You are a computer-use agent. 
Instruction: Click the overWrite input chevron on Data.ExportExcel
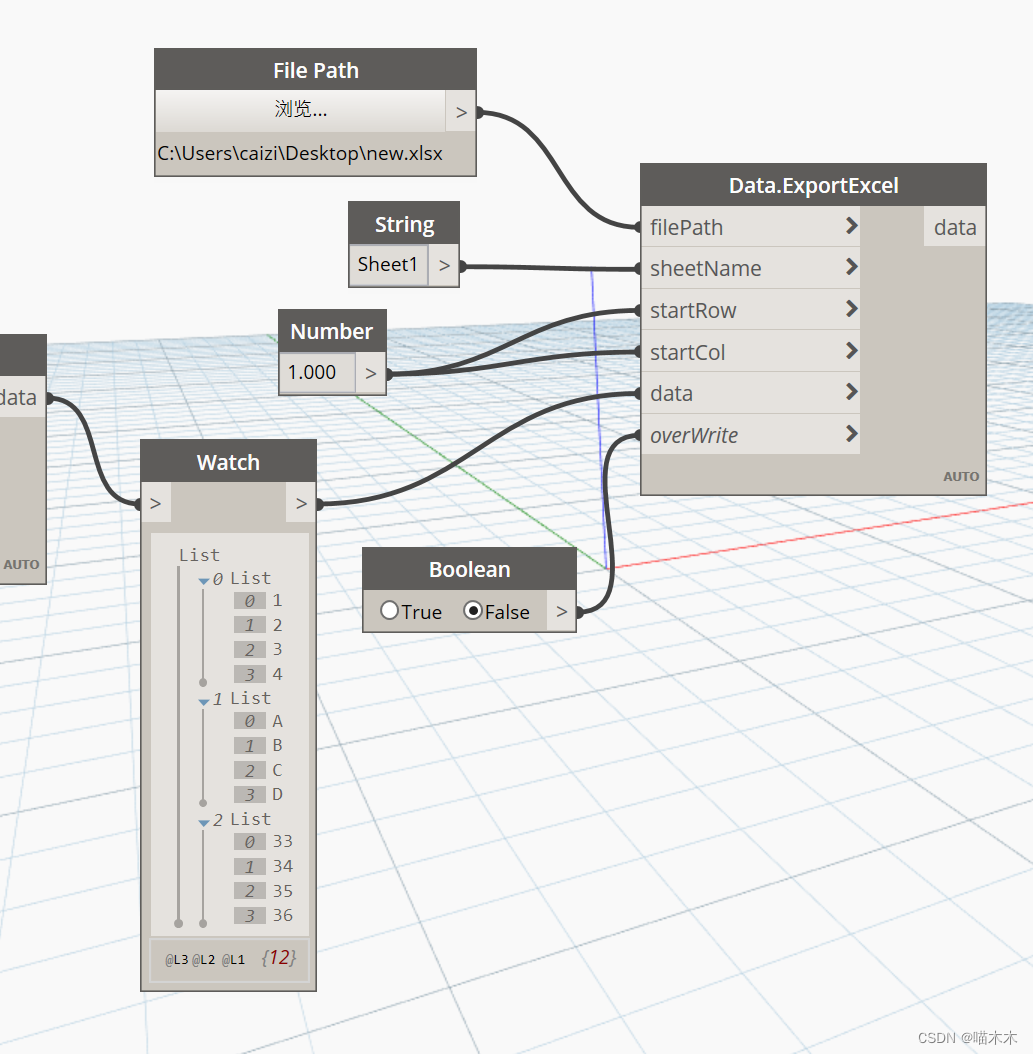point(852,434)
